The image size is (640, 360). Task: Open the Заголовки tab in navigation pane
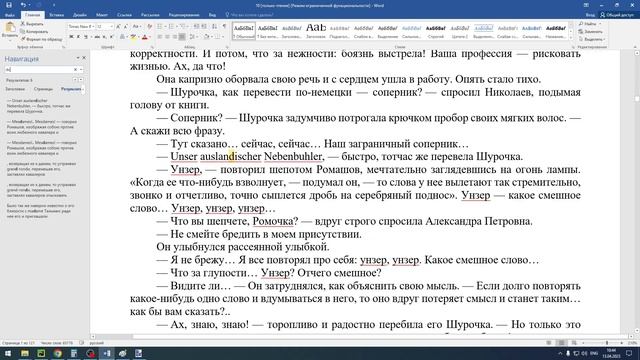pyautogui.click(x=15, y=89)
